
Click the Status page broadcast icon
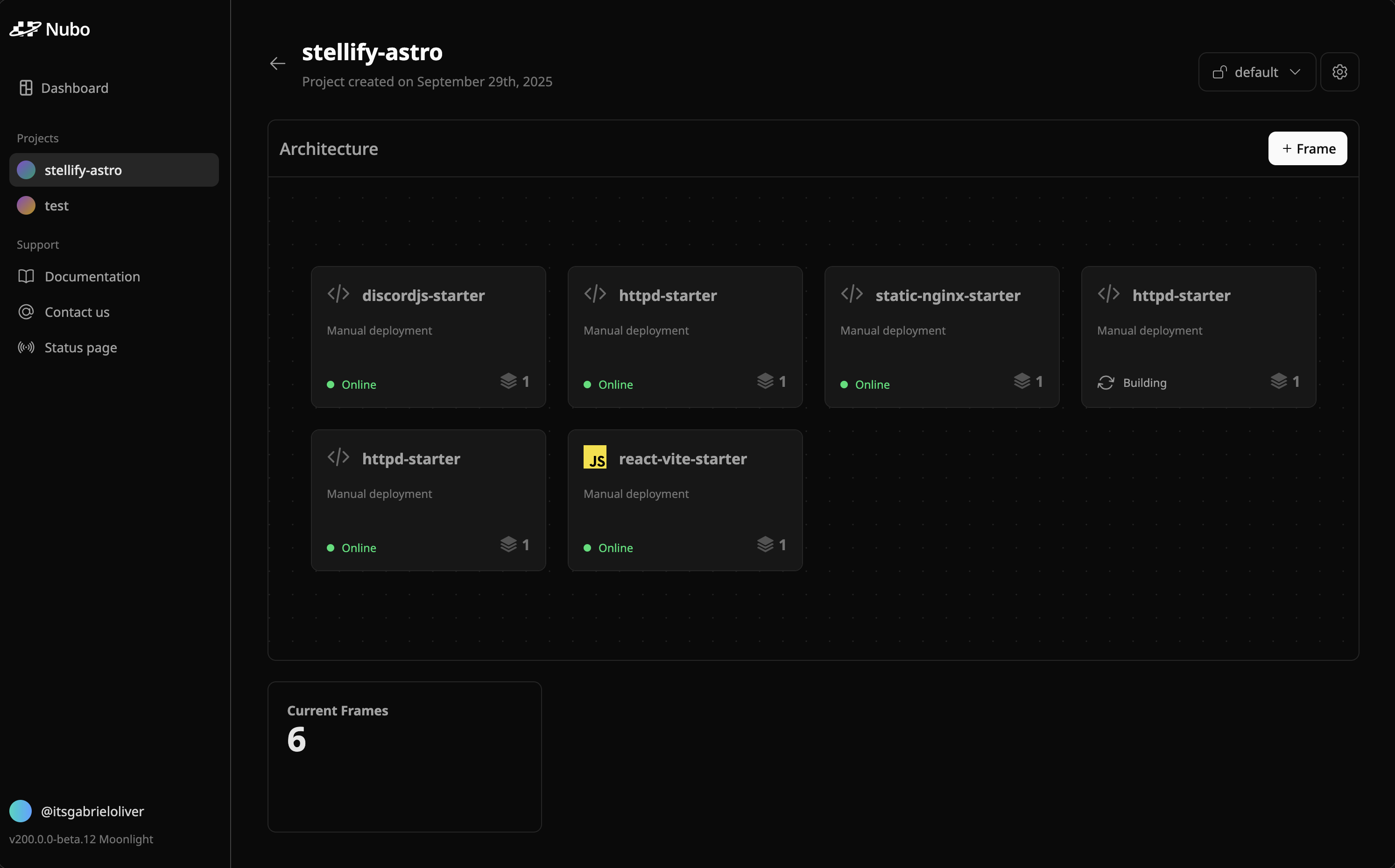point(26,347)
